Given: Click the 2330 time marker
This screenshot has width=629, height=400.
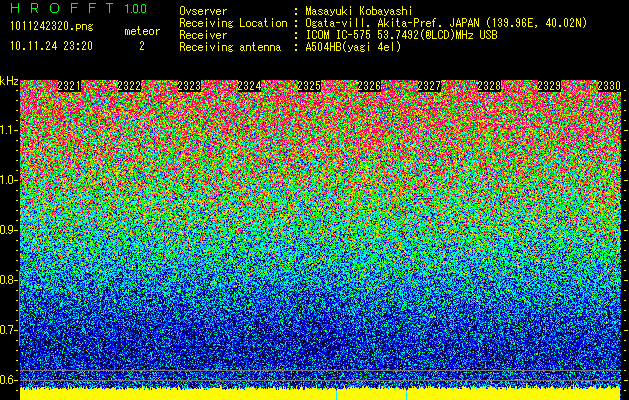Looking at the screenshot, I should pyautogui.click(x=609, y=86).
